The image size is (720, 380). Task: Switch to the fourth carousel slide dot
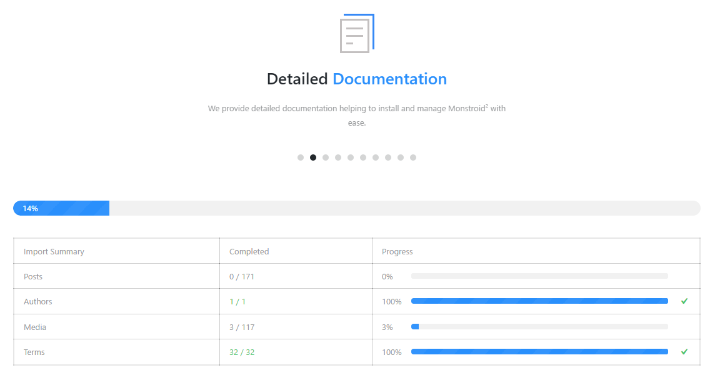(x=338, y=157)
